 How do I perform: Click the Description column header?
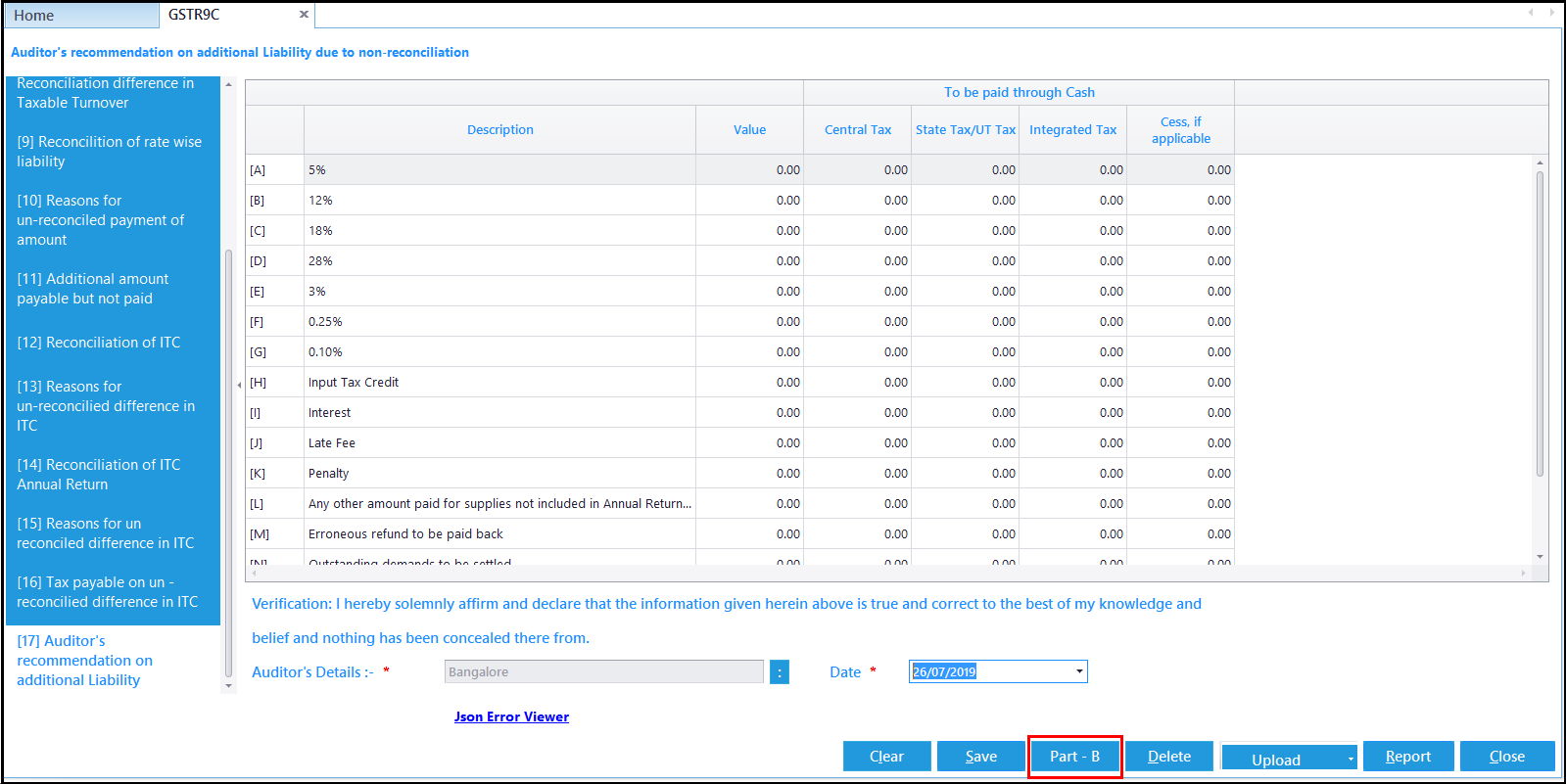pyautogui.click(x=500, y=129)
